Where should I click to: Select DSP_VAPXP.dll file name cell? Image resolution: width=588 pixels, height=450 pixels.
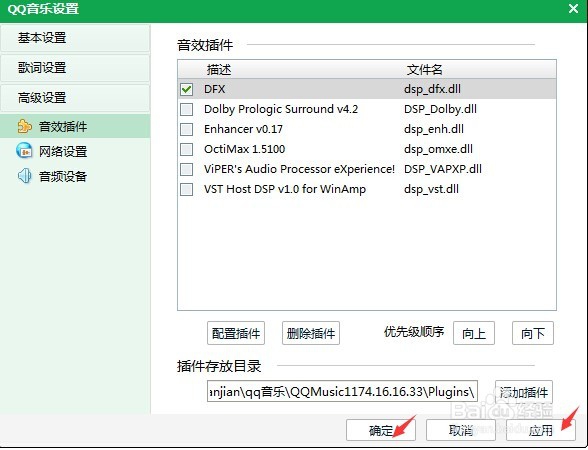[443, 169]
